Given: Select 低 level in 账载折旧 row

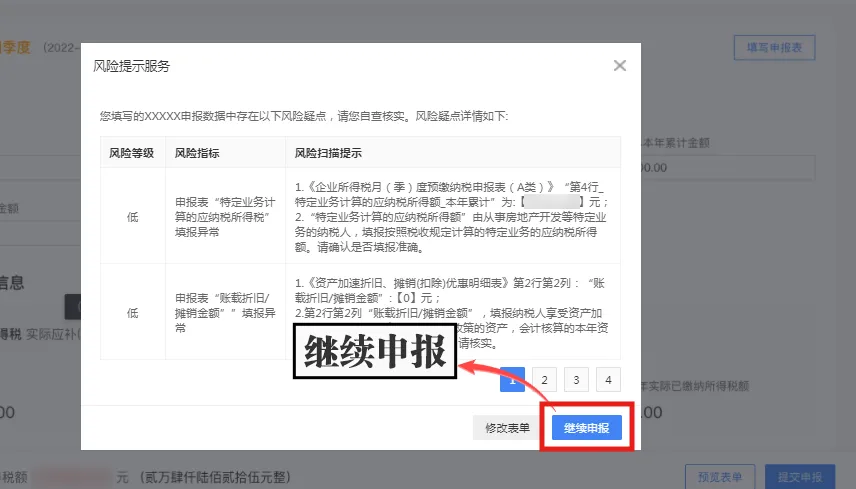Looking at the screenshot, I should [x=133, y=313].
